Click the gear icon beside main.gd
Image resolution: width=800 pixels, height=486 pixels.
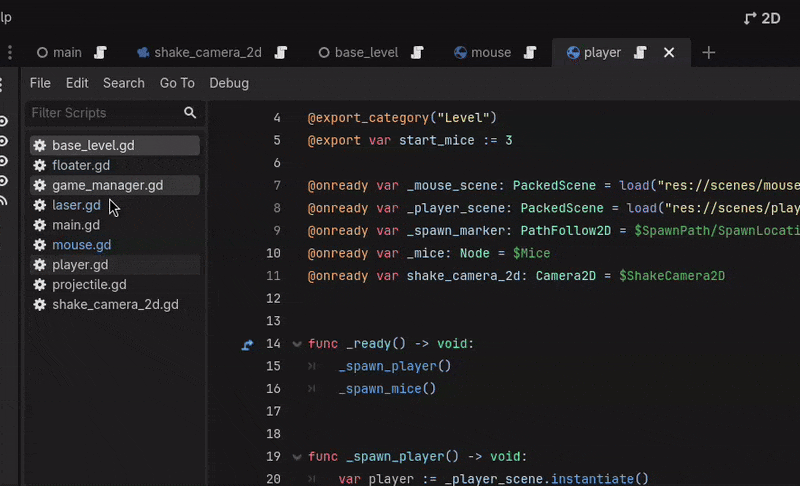click(40, 225)
